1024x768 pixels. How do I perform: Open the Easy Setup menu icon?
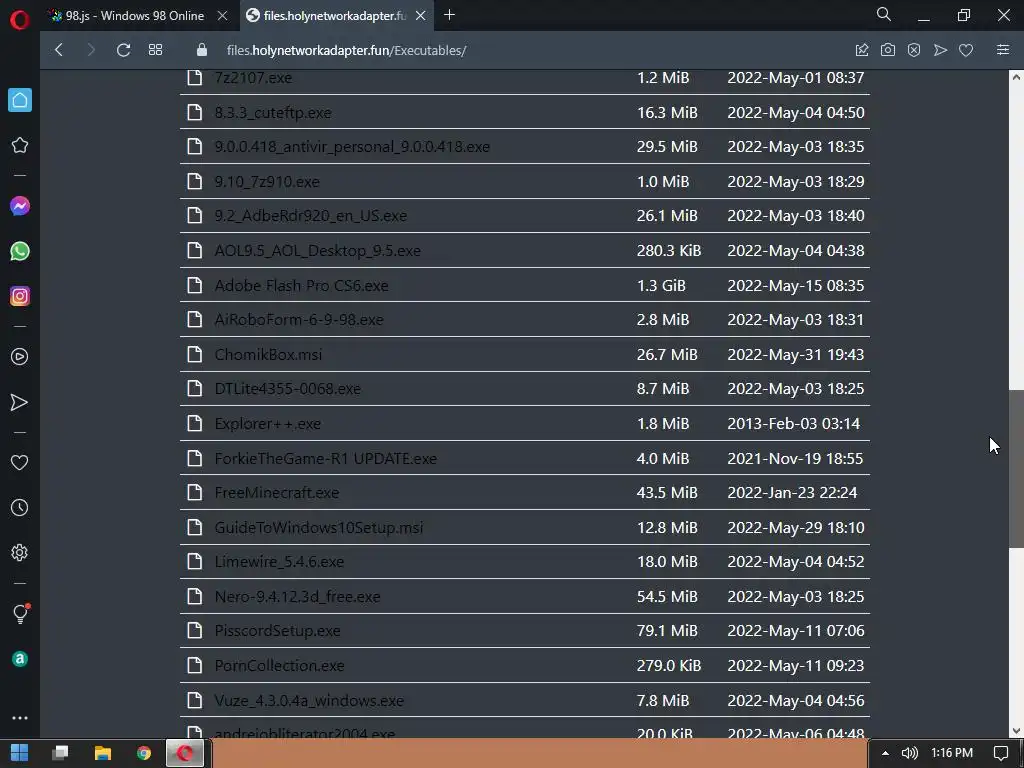pyautogui.click(x=1003, y=50)
